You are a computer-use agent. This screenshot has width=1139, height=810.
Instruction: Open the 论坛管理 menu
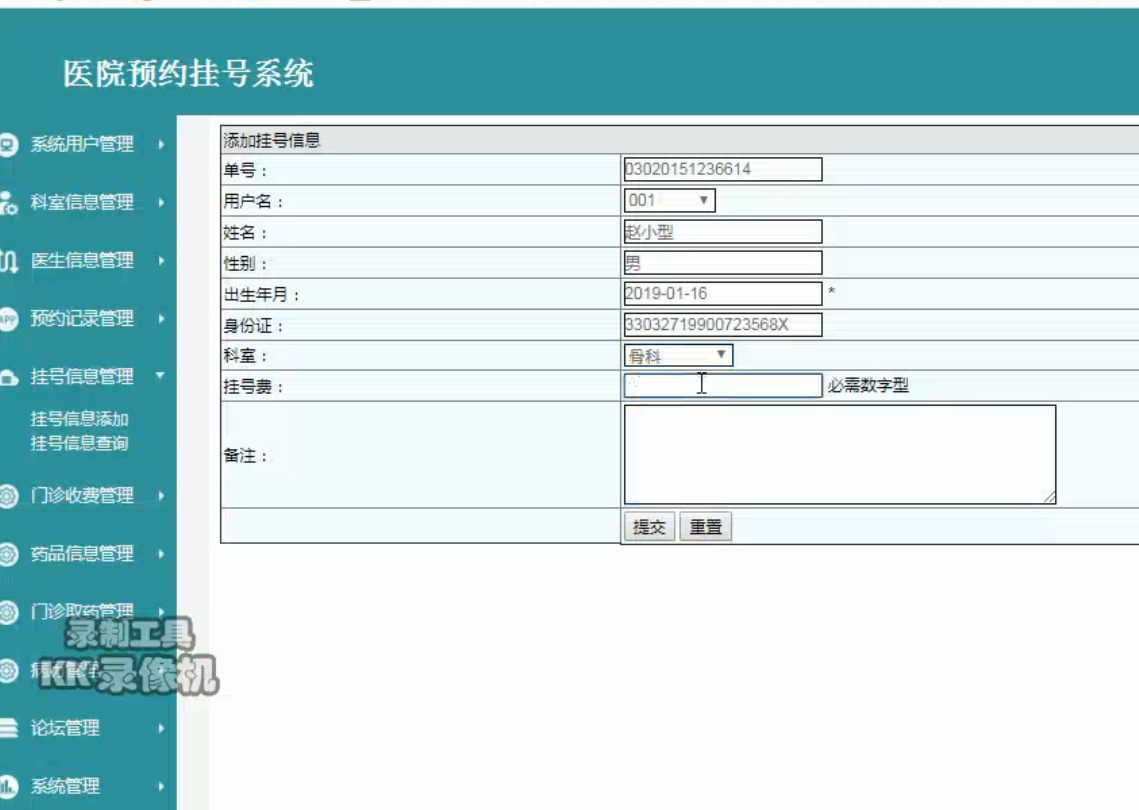pos(65,728)
